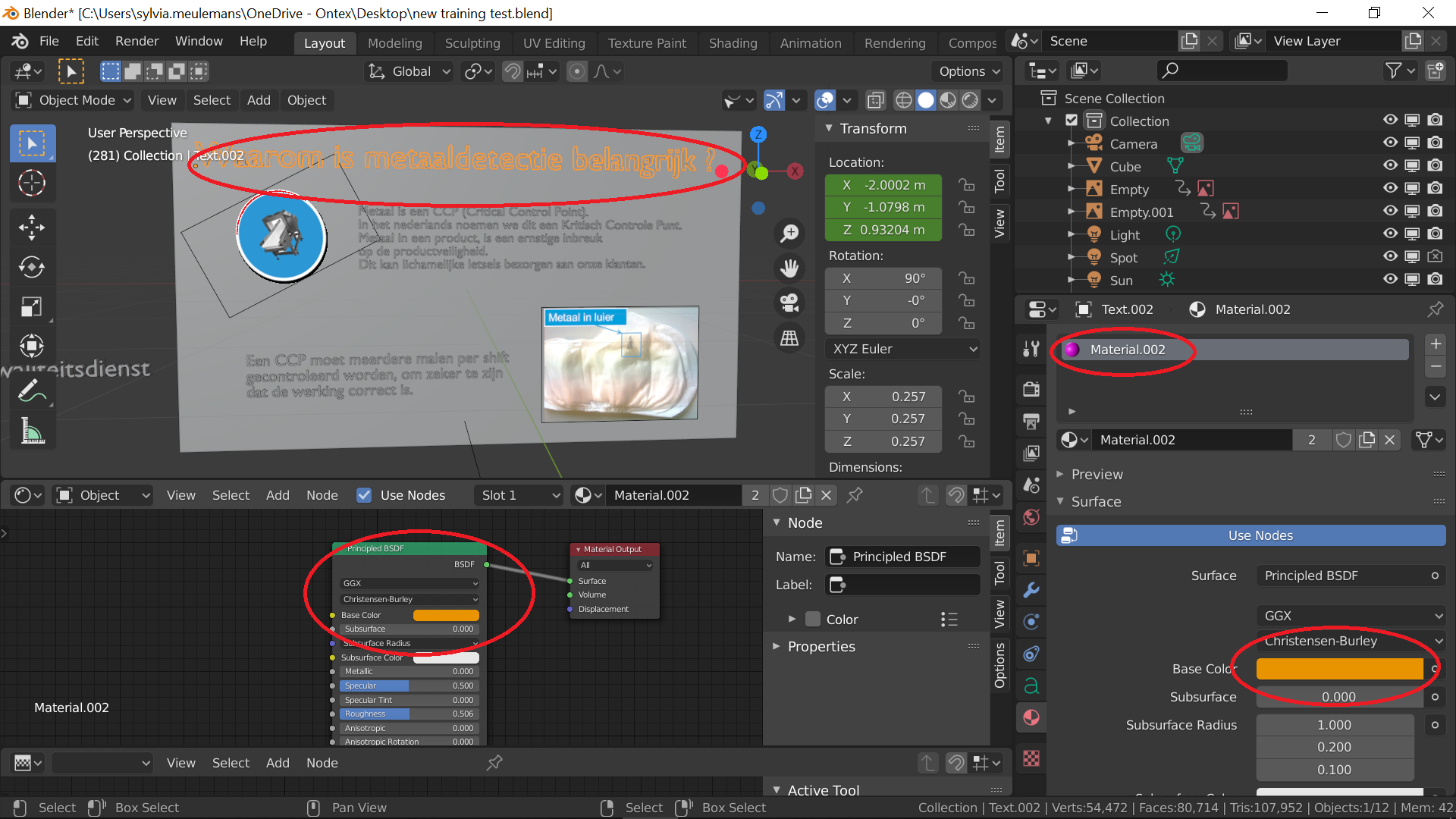Click the zoom magnifier icon in viewport
Screen dimensions: 1456x819
[789, 233]
